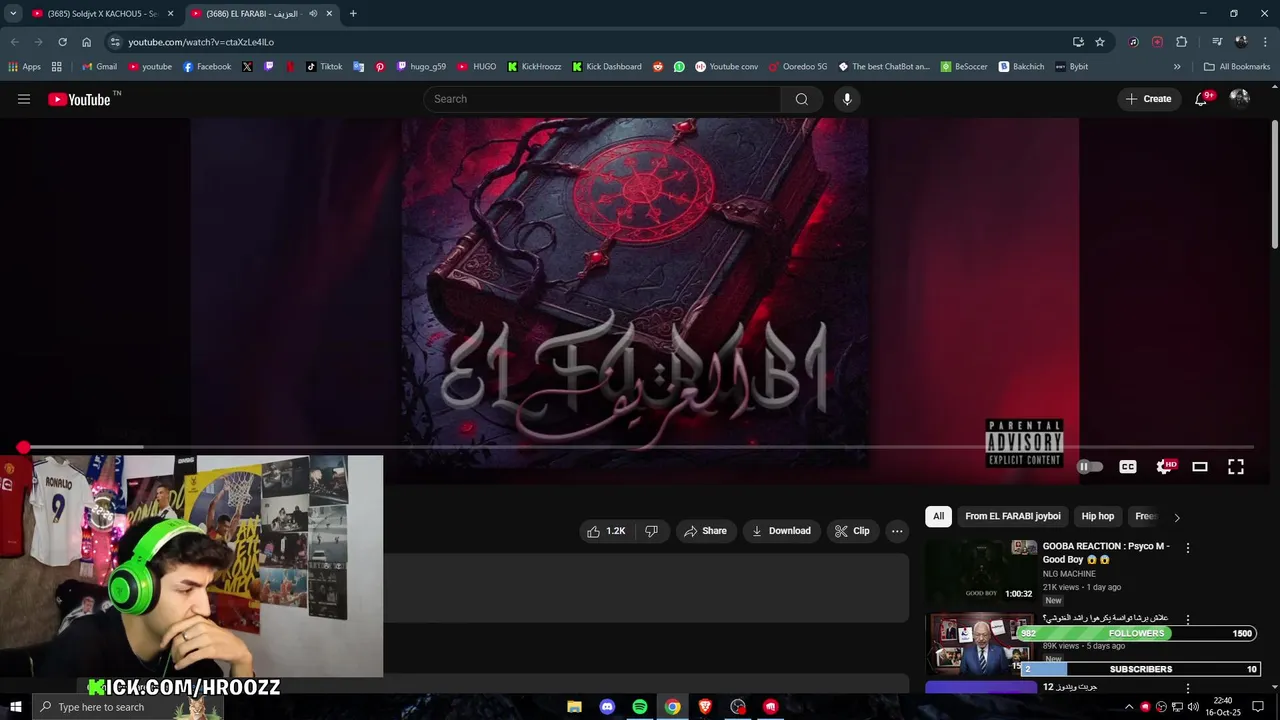
Task: Open the Tiktok bookmark
Action: (x=324, y=67)
